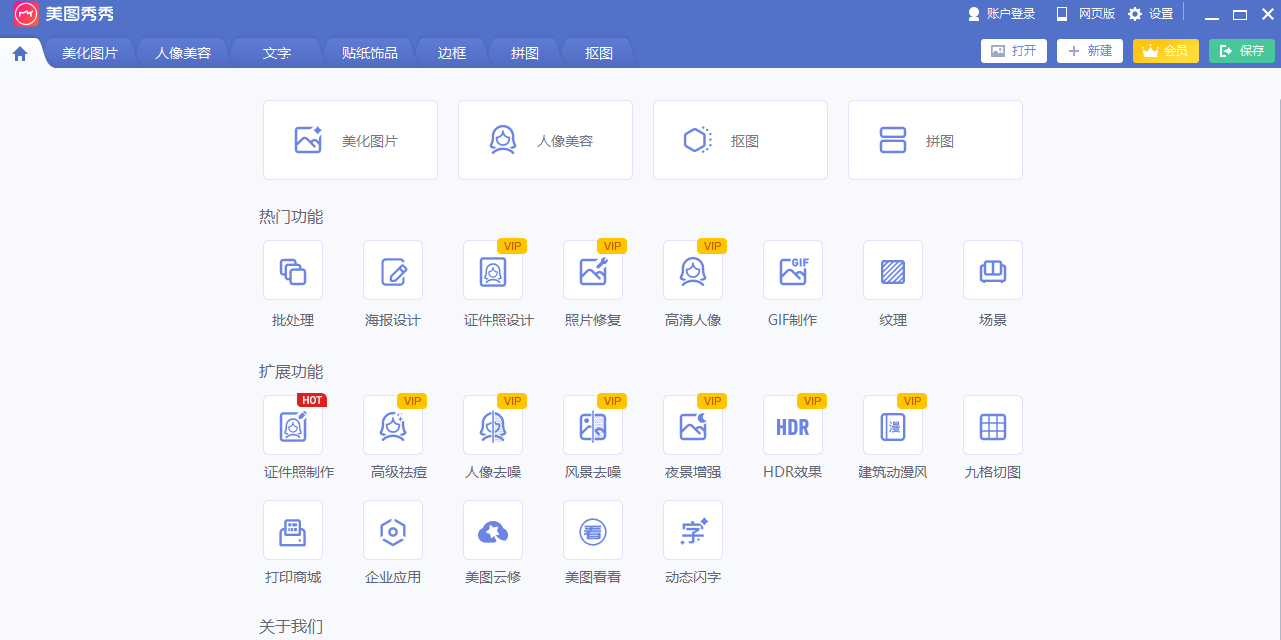This screenshot has height=640, width=1281.
Task: Click the 企业应用 enterprise icon
Action: click(x=393, y=530)
